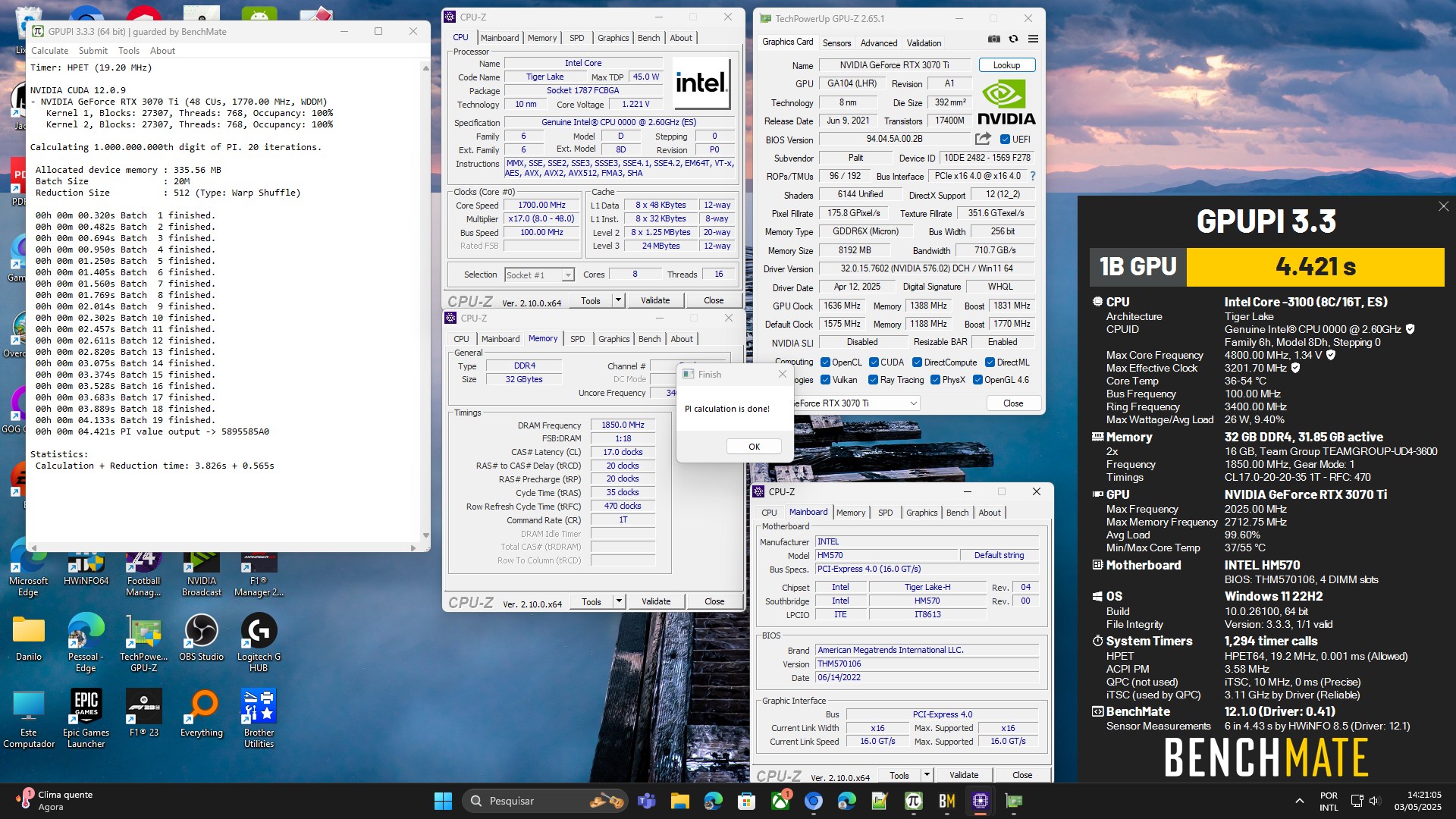
Task: Toggle the Ray Tracing checkbox
Action: coord(873,380)
